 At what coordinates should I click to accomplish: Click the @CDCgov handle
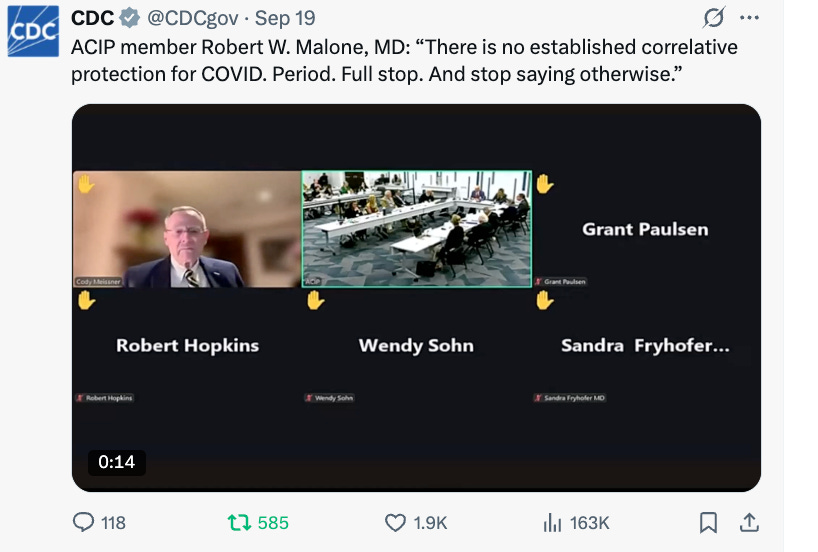pos(193,19)
